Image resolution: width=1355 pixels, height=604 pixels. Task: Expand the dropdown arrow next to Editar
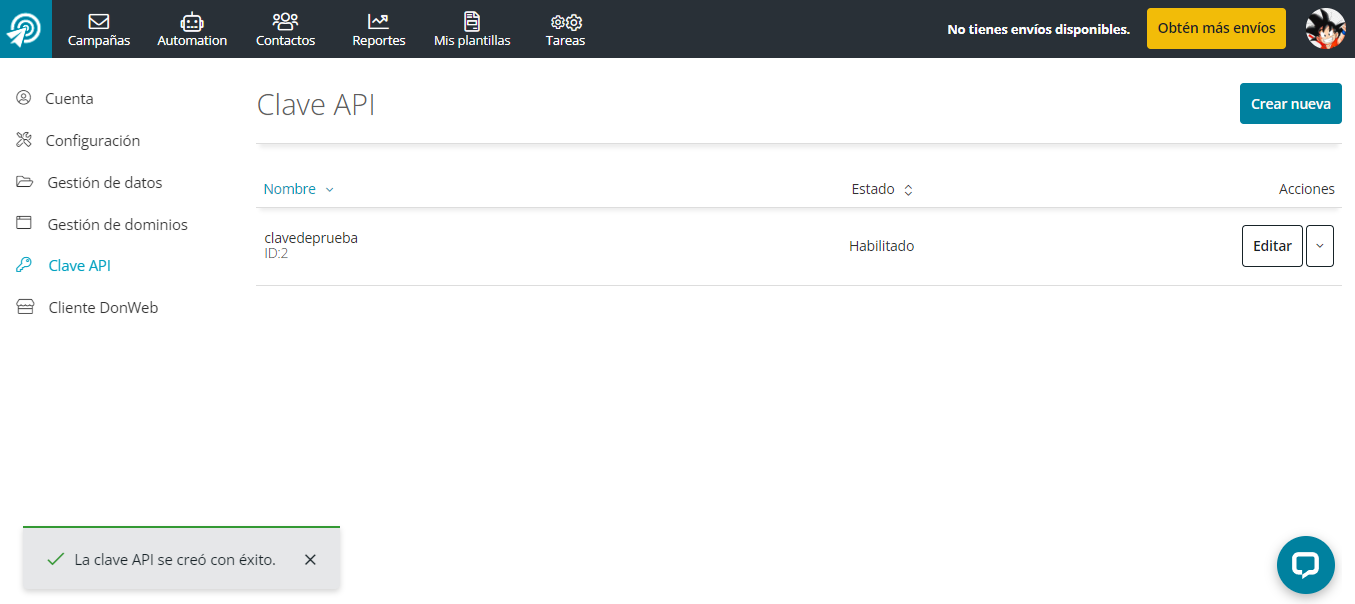[x=1319, y=246]
